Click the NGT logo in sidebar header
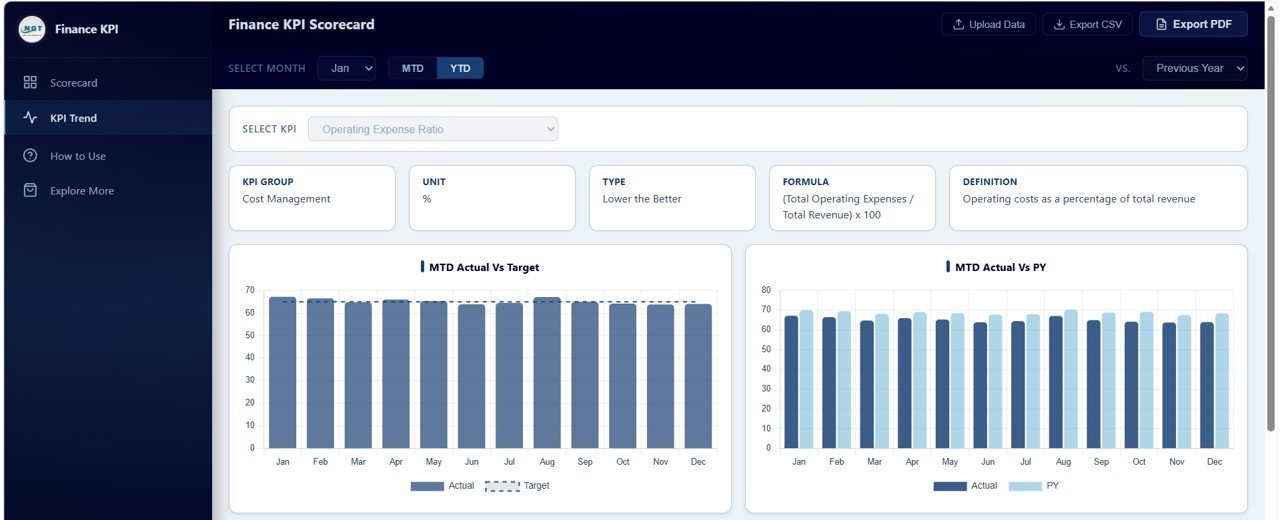The image size is (1280, 520). 32,30
